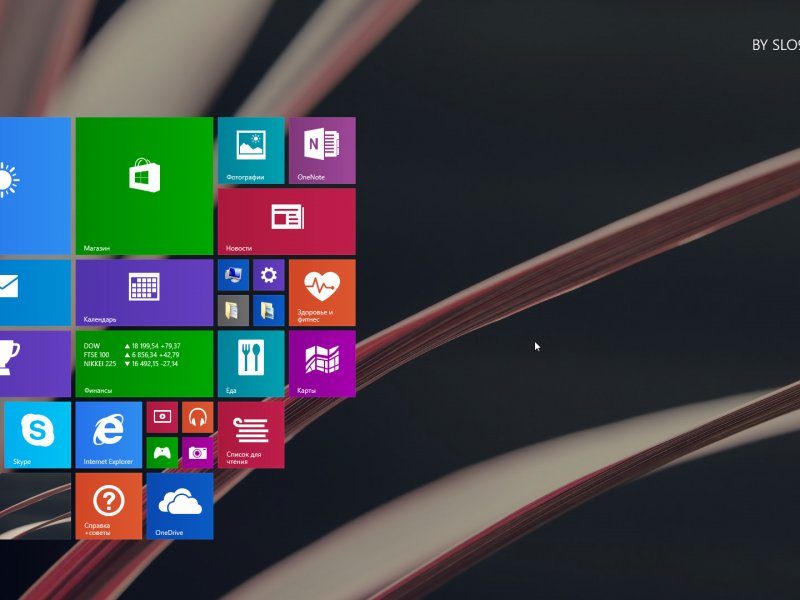Open the gray Documents folder tile
This screenshot has width=800, height=600.
[234, 310]
